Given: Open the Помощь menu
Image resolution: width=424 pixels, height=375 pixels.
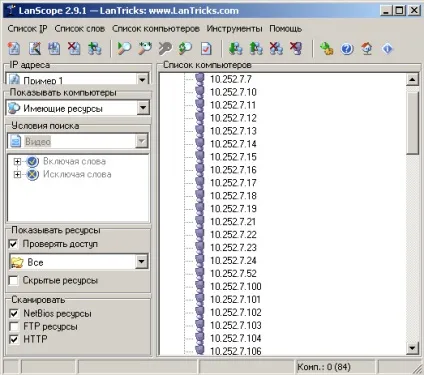Looking at the screenshot, I should click(x=286, y=29).
